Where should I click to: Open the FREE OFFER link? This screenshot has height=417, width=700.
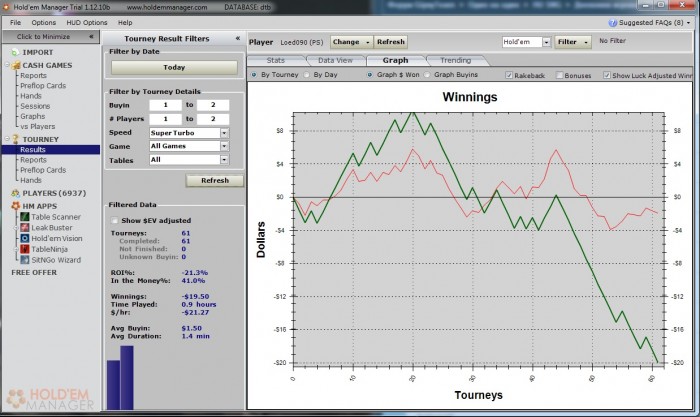pos(34,272)
